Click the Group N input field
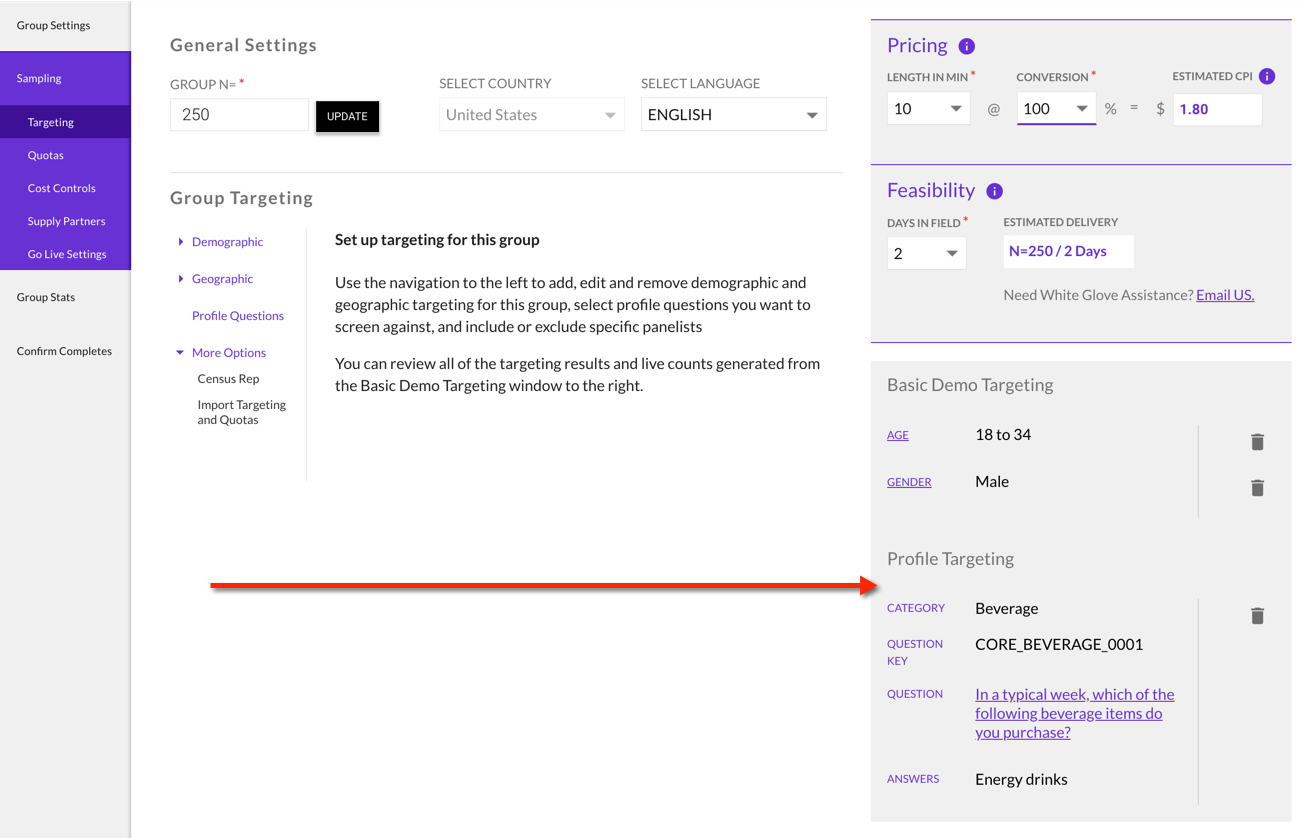 [239, 115]
